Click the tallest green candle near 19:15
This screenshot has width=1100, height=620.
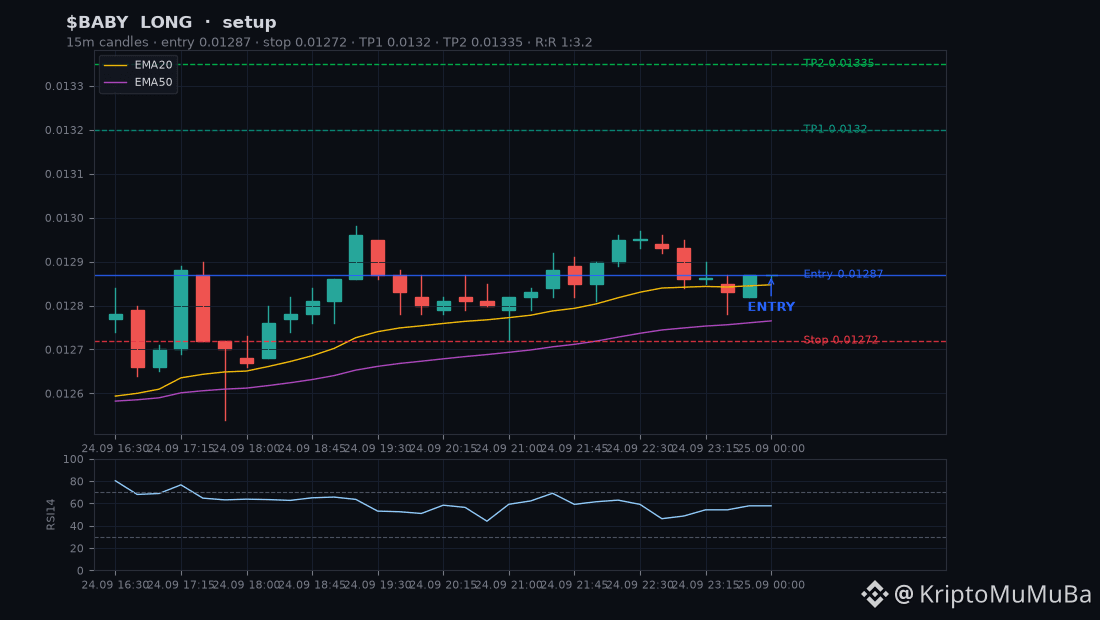tap(356, 257)
